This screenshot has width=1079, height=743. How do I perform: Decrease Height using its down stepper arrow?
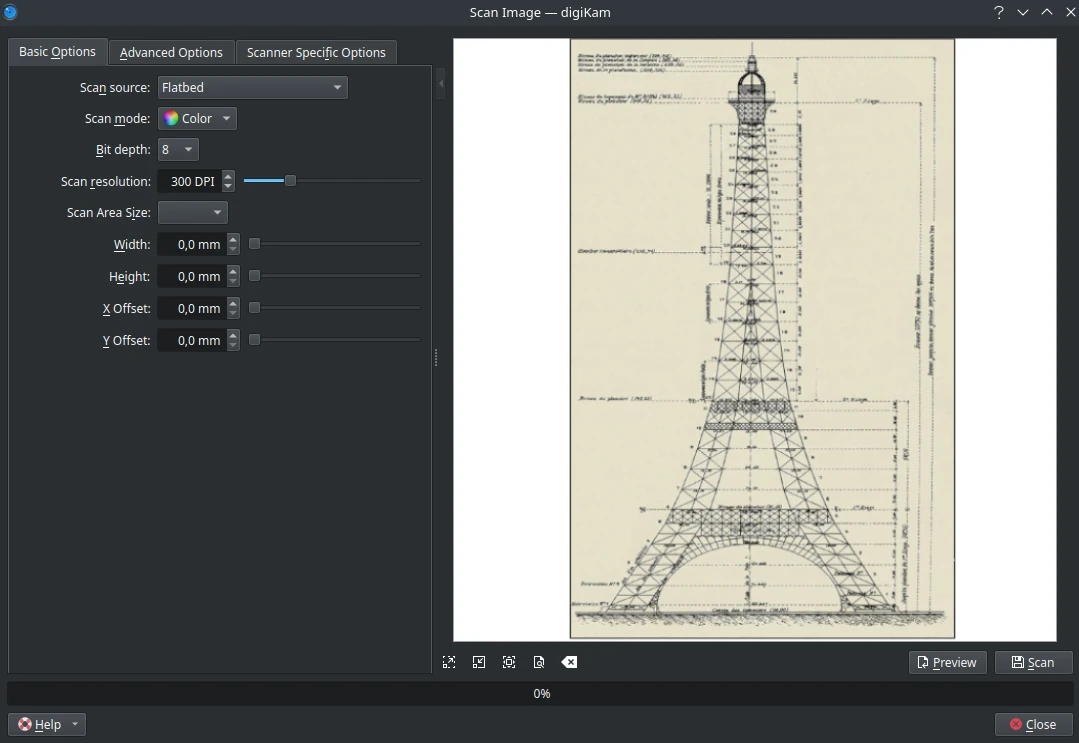pos(232,281)
